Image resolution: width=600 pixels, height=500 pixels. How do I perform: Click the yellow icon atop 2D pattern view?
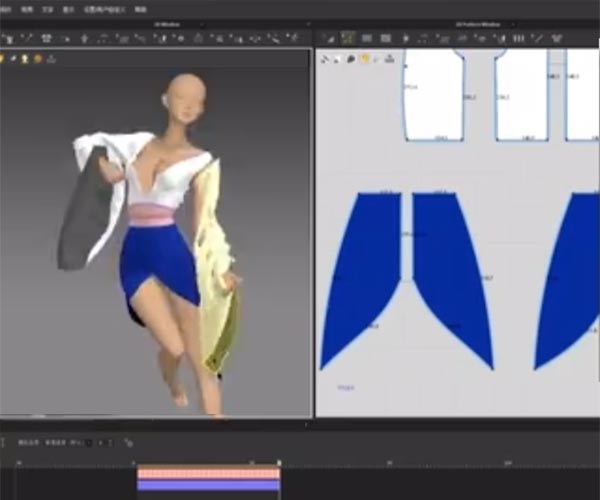365,59
